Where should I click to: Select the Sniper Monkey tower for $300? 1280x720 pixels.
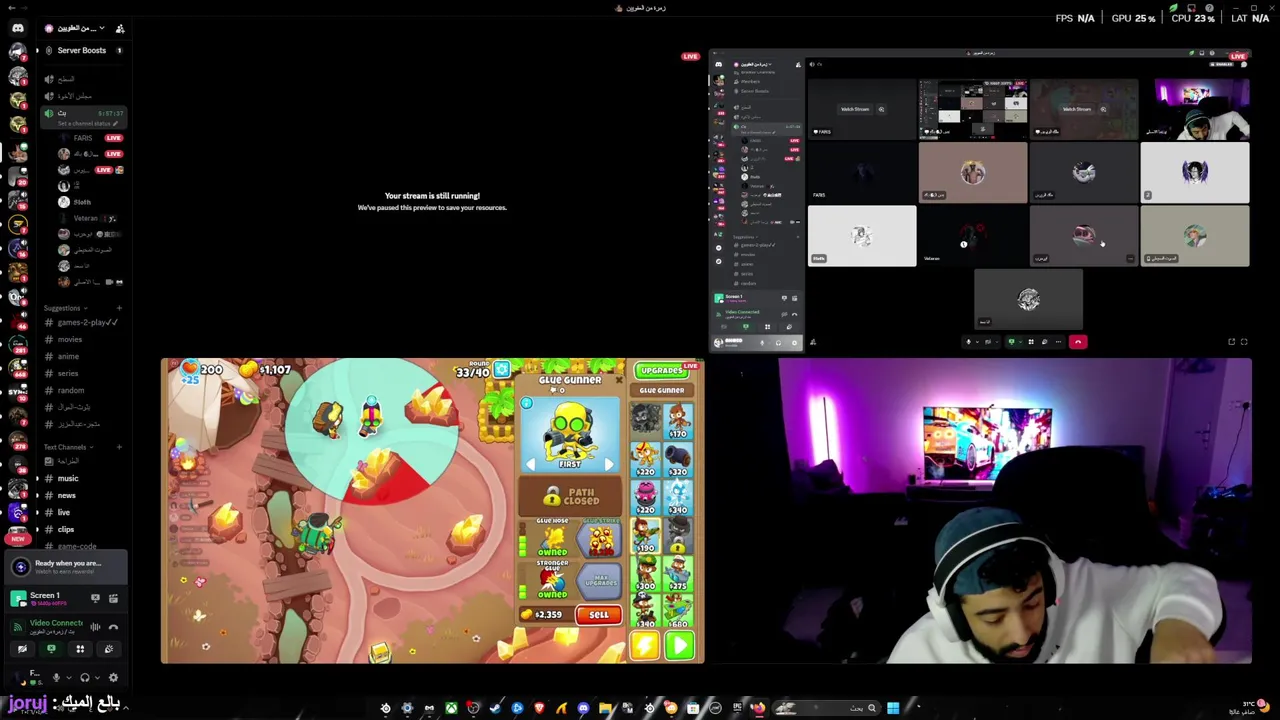pos(646,573)
